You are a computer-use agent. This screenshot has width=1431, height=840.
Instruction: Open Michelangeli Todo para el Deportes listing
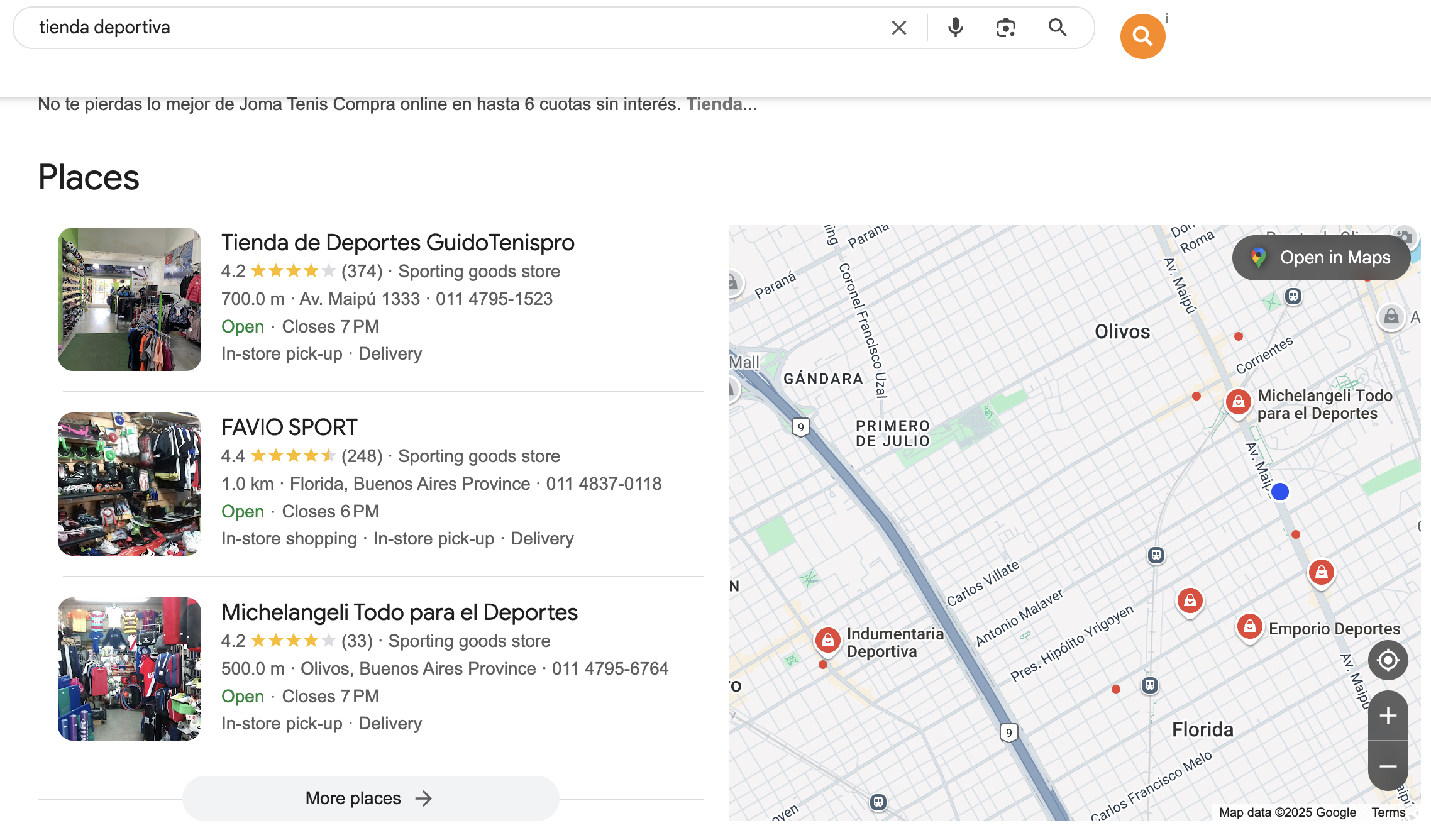coord(399,612)
